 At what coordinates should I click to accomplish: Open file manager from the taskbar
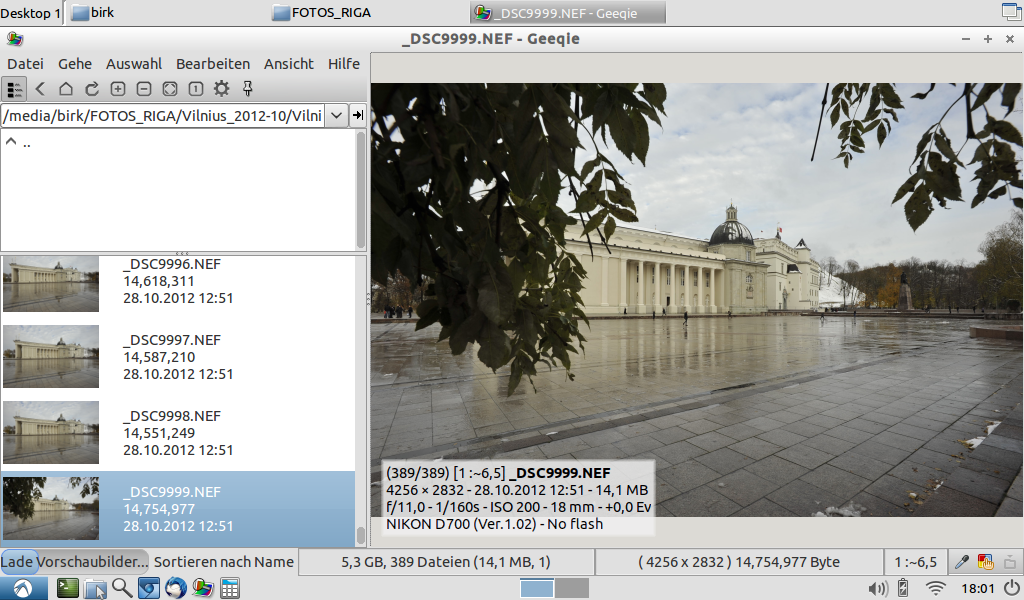pos(95,588)
